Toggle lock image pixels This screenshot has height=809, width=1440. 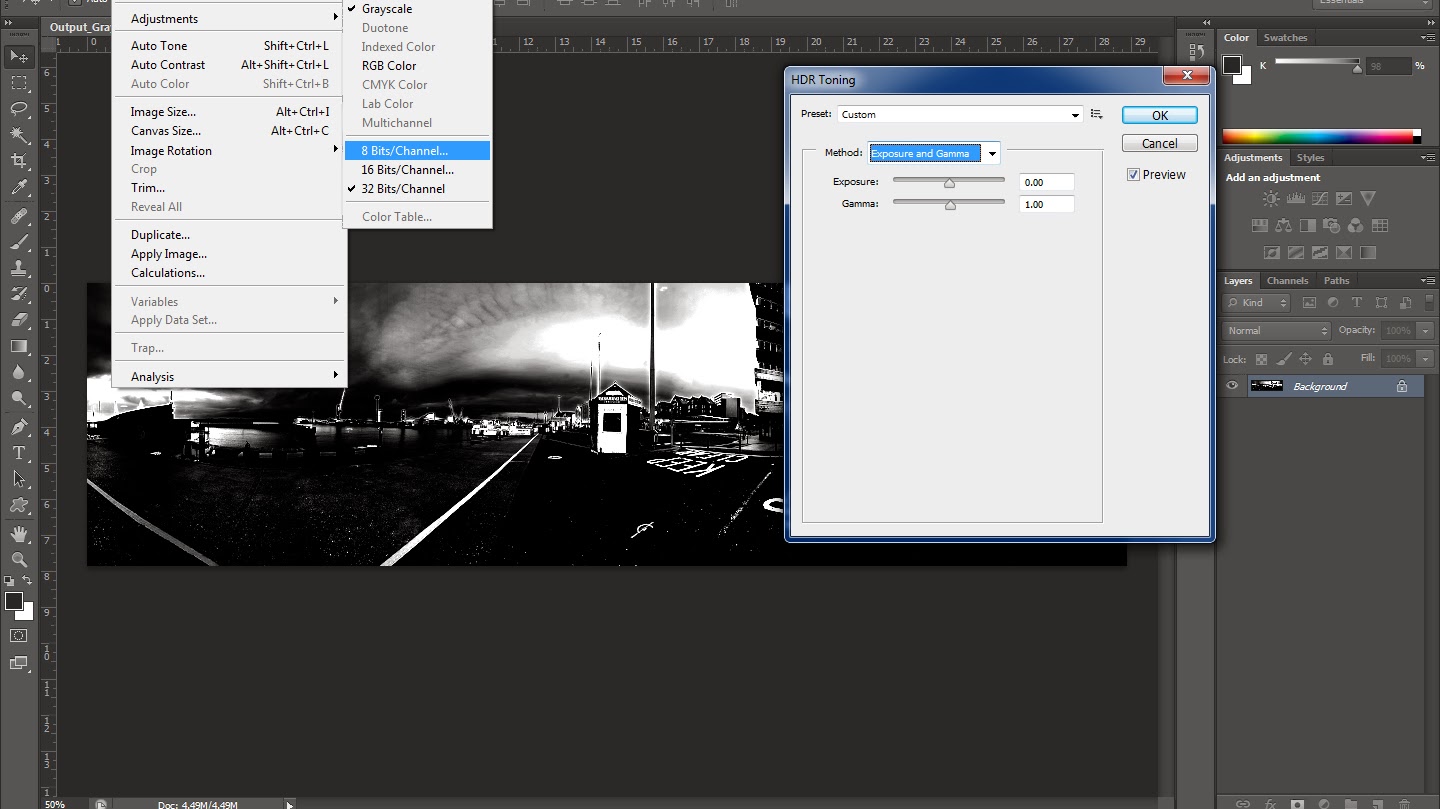point(1284,359)
